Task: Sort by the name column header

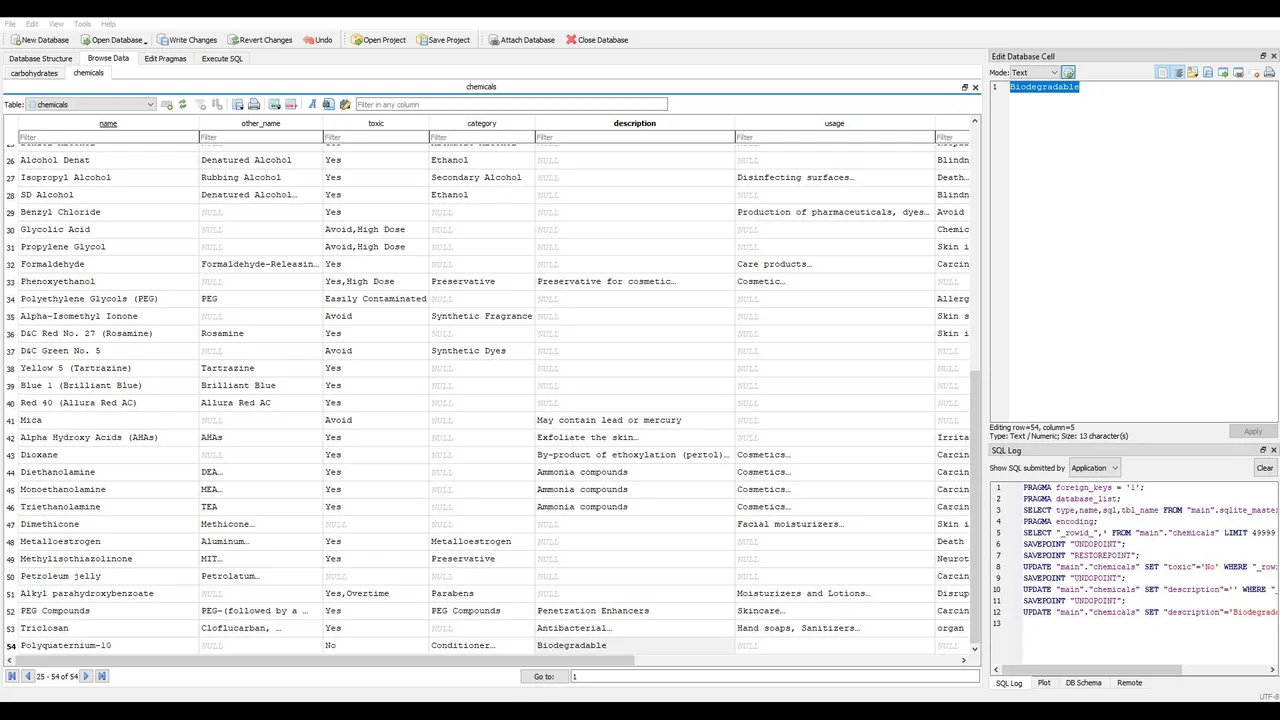Action: pyautogui.click(x=108, y=123)
